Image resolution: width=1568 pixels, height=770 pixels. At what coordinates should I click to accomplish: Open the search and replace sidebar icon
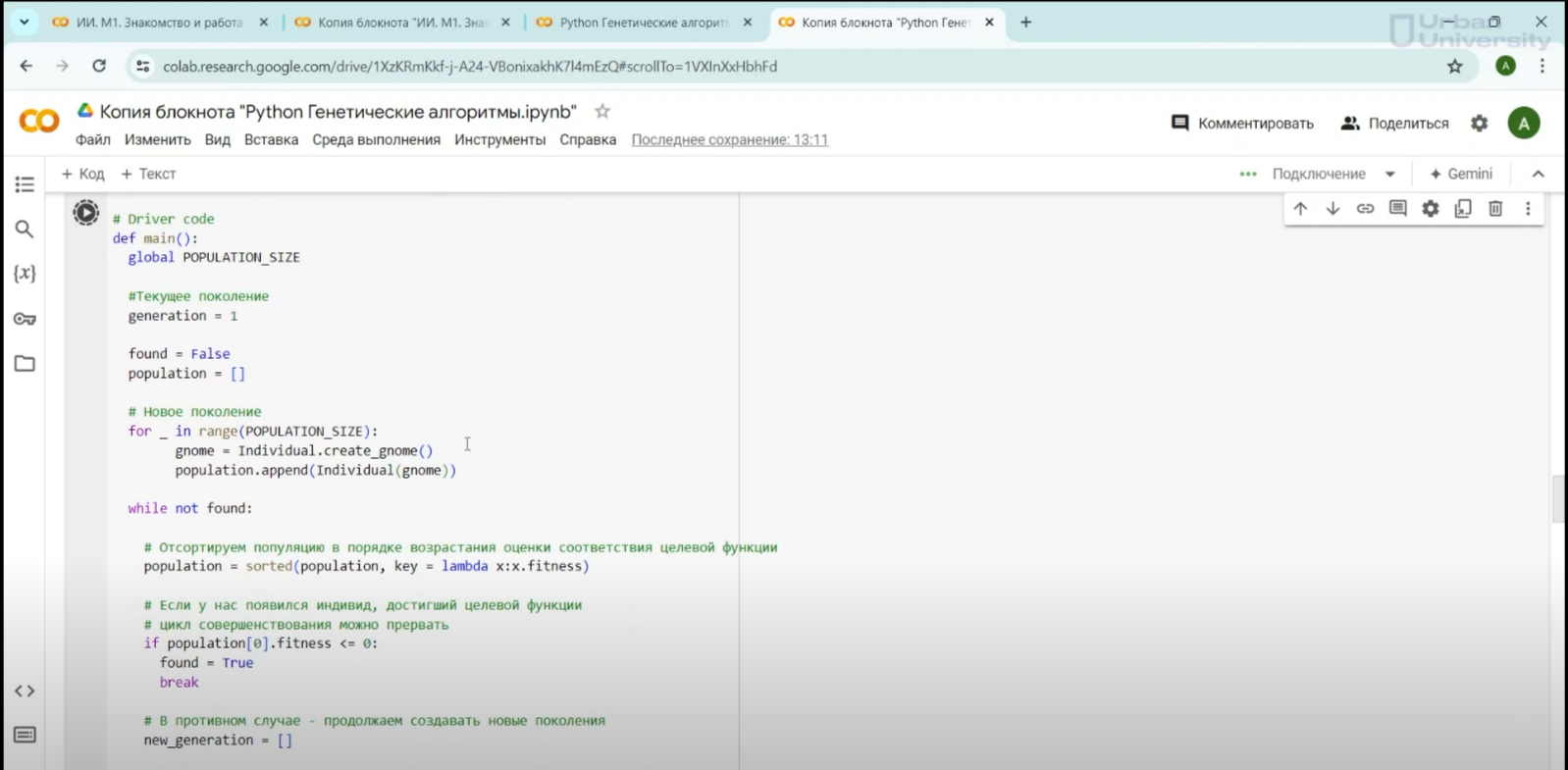click(x=25, y=230)
